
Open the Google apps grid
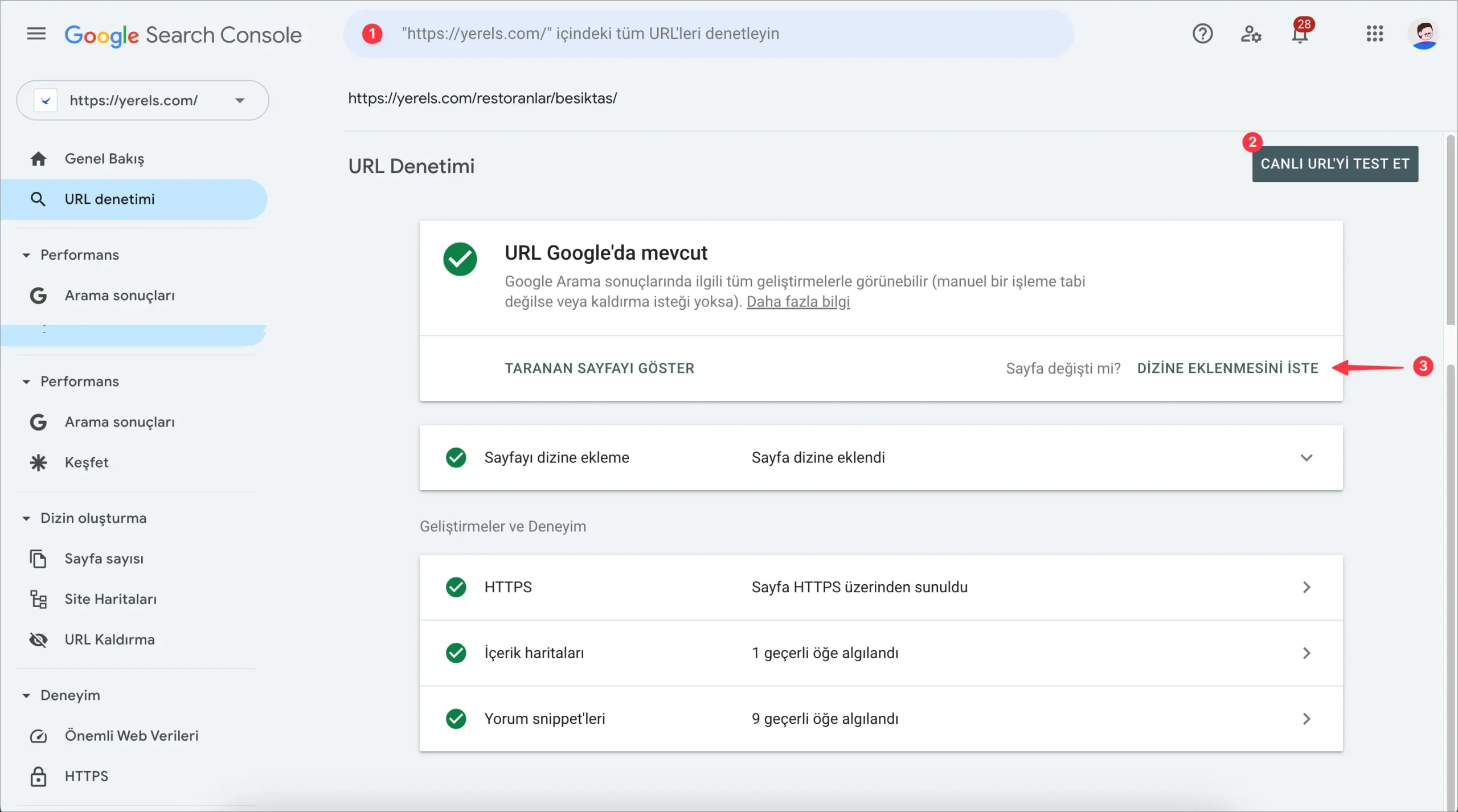[1374, 34]
